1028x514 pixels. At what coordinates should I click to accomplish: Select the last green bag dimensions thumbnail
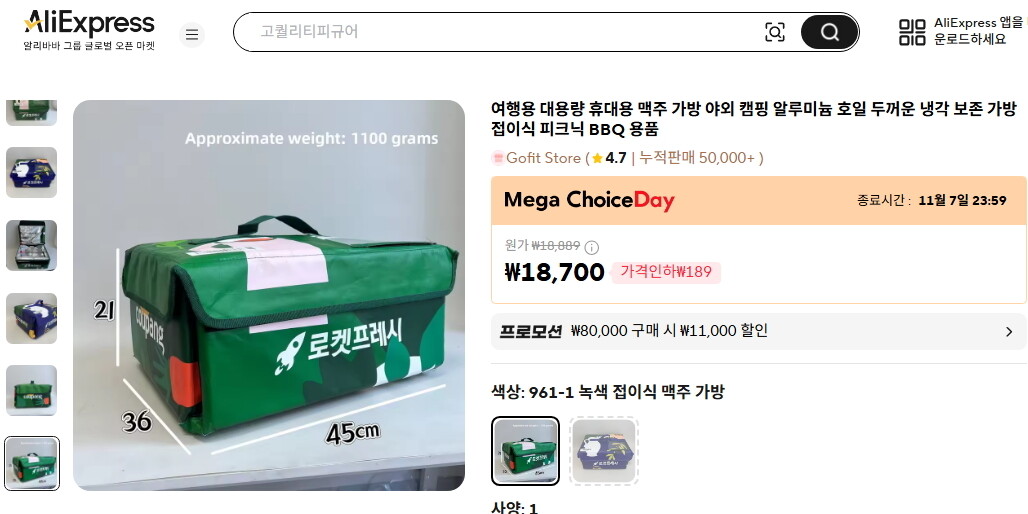[31, 464]
